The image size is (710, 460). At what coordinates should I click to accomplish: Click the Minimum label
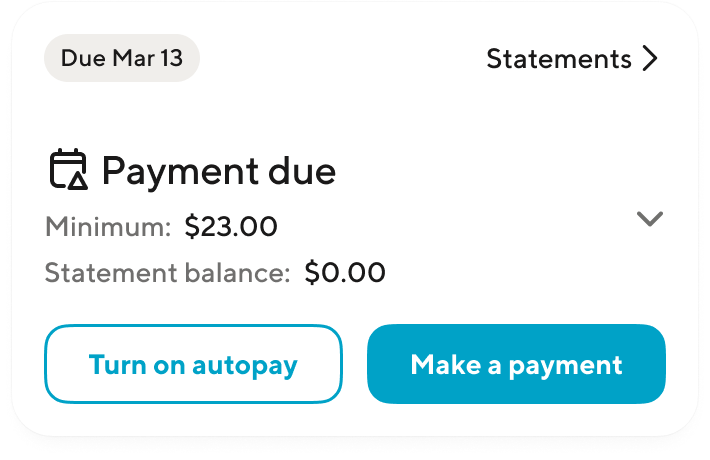pyautogui.click(x=109, y=228)
